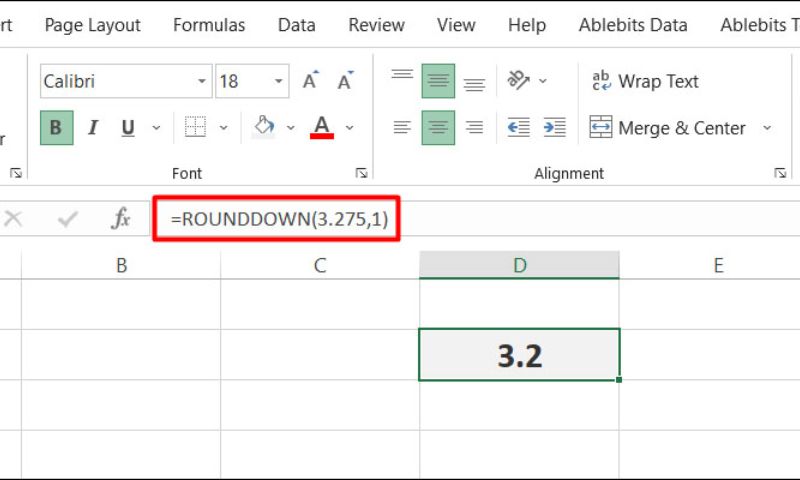Open Merge & Center dropdown arrow
Screen dimensions: 800x480
(767, 128)
